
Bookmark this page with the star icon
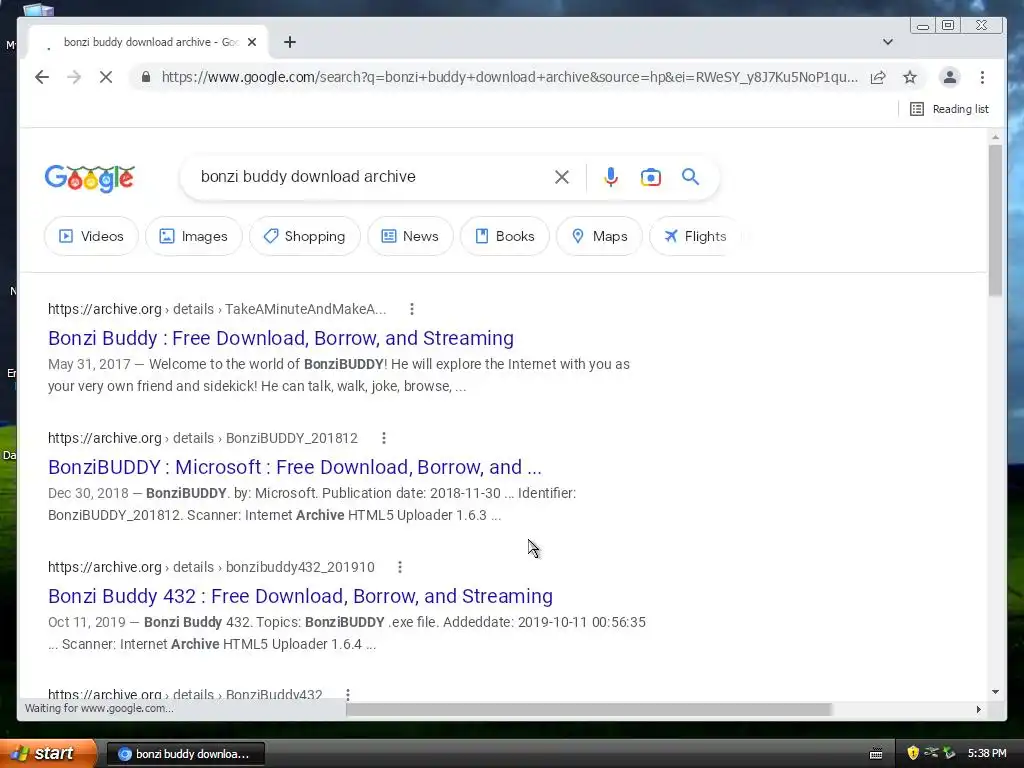(x=910, y=77)
